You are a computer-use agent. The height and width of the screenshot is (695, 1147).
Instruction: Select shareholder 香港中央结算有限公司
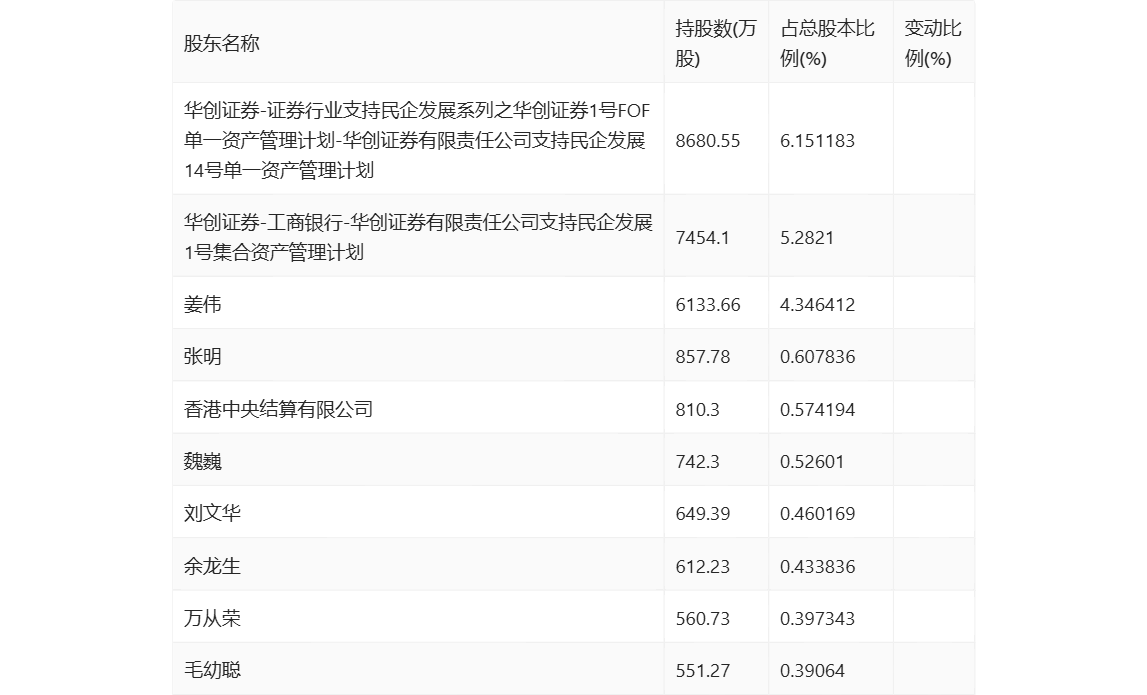click(x=278, y=409)
